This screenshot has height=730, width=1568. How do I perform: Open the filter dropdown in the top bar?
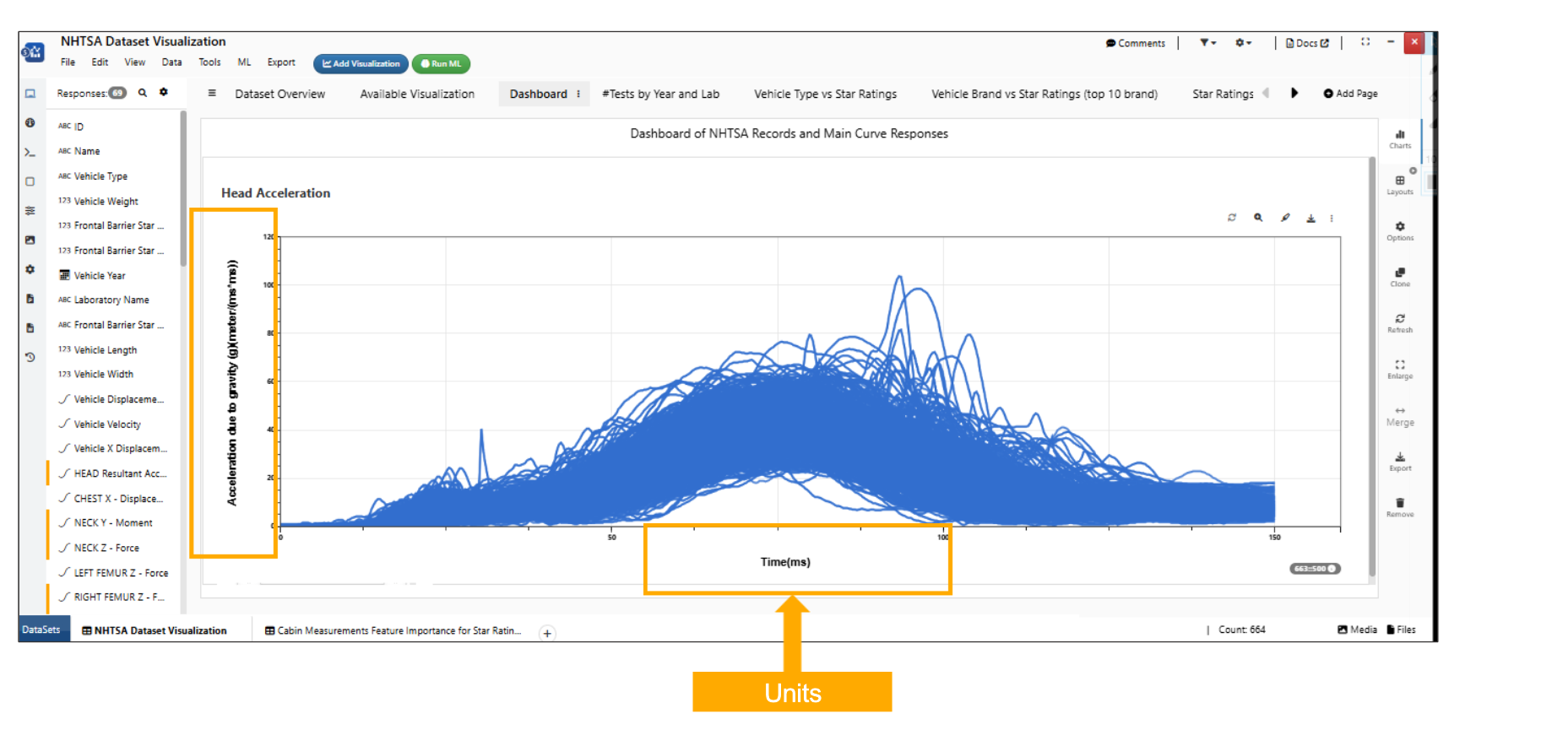click(1208, 42)
